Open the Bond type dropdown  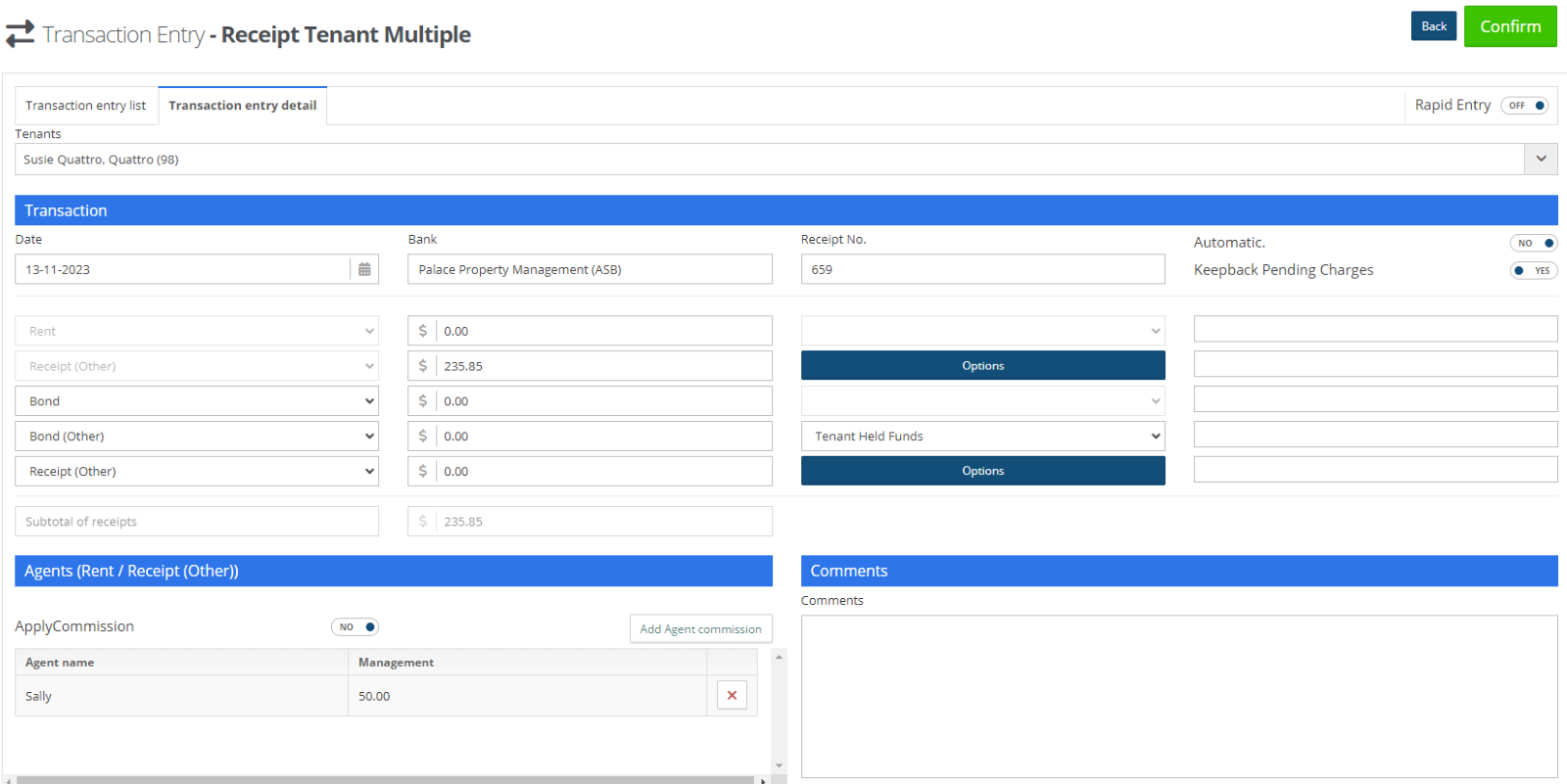click(x=197, y=401)
